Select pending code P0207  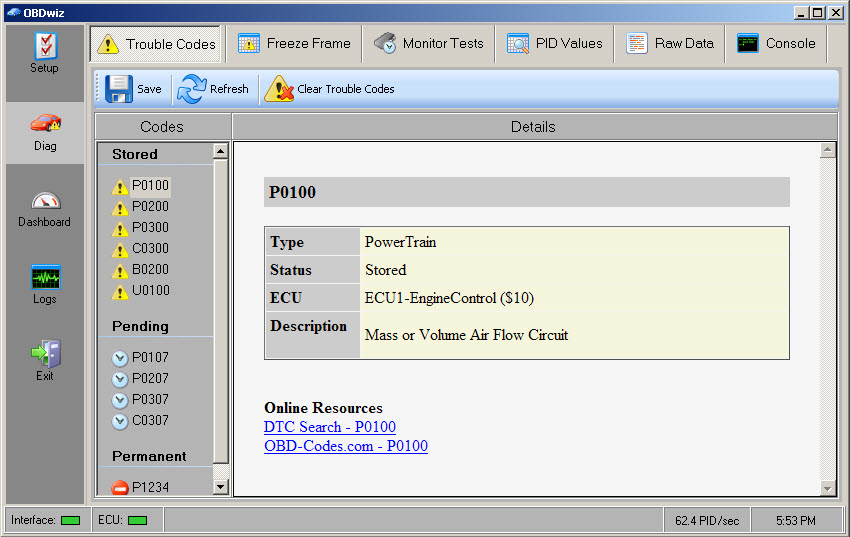150,378
